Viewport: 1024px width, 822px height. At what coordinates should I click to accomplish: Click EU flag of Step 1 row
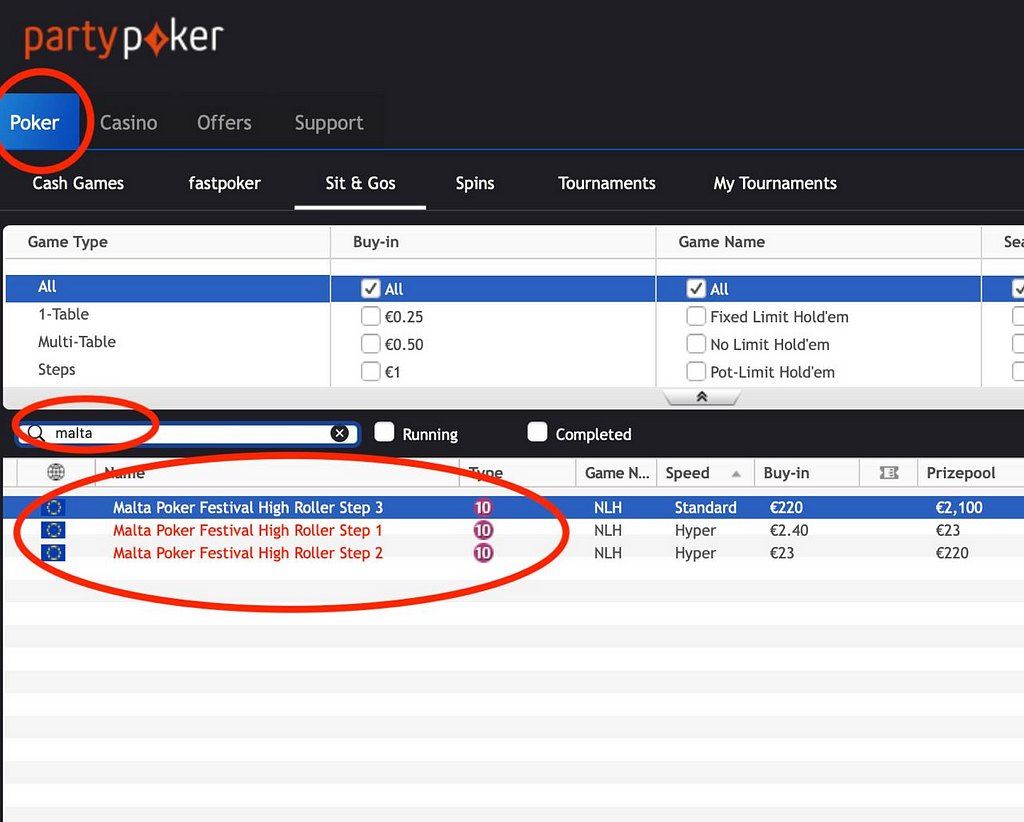pyautogui.click(x=53, y=530)
